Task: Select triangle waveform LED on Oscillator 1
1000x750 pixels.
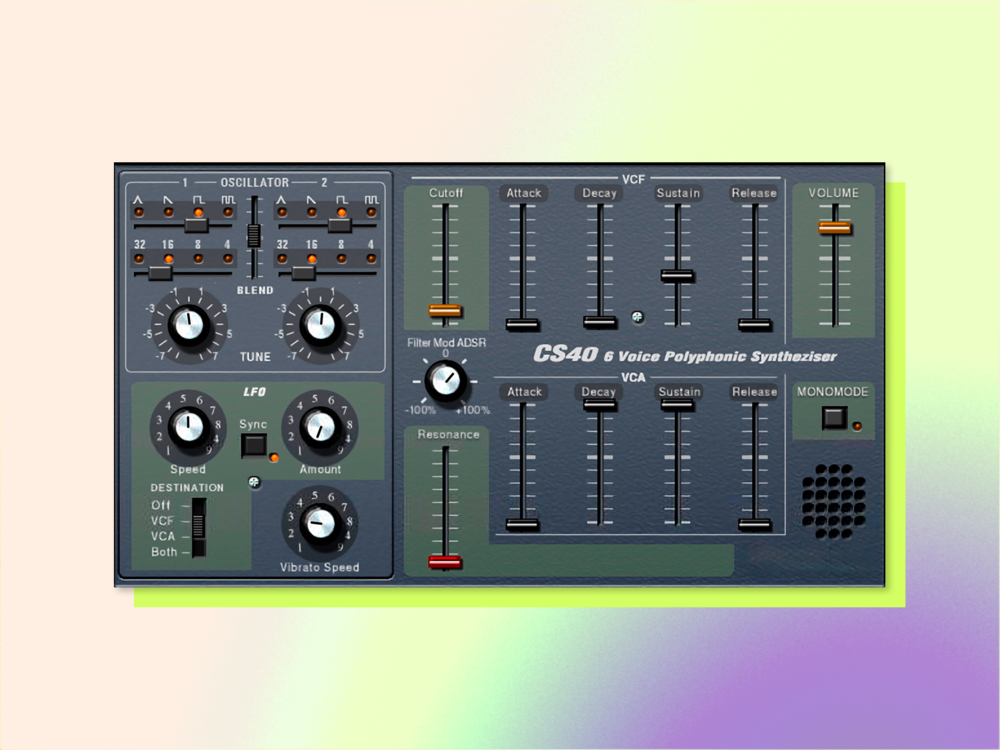Action: [x=138, y=212]
